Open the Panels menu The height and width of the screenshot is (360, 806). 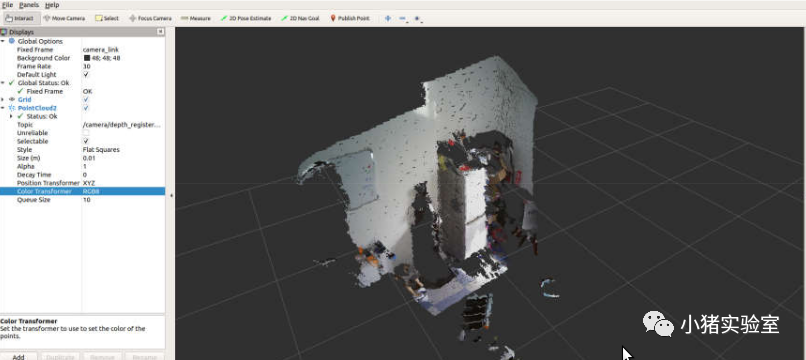tap(29, 5)
